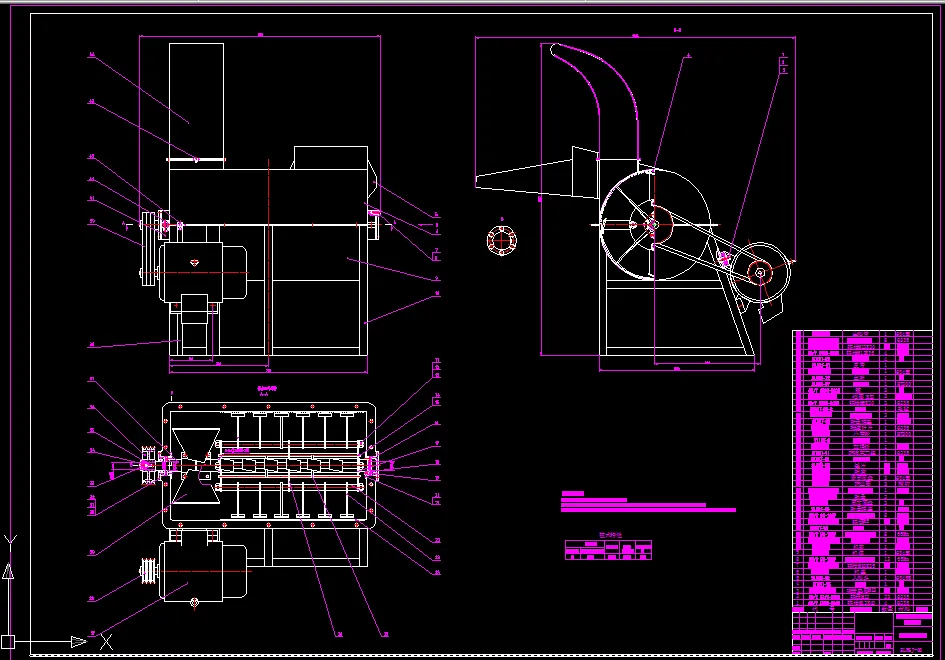Viewport: 945px width, 660px height.
Task: Select the front view's top width dimension line
Action: (x=260, y=36)
